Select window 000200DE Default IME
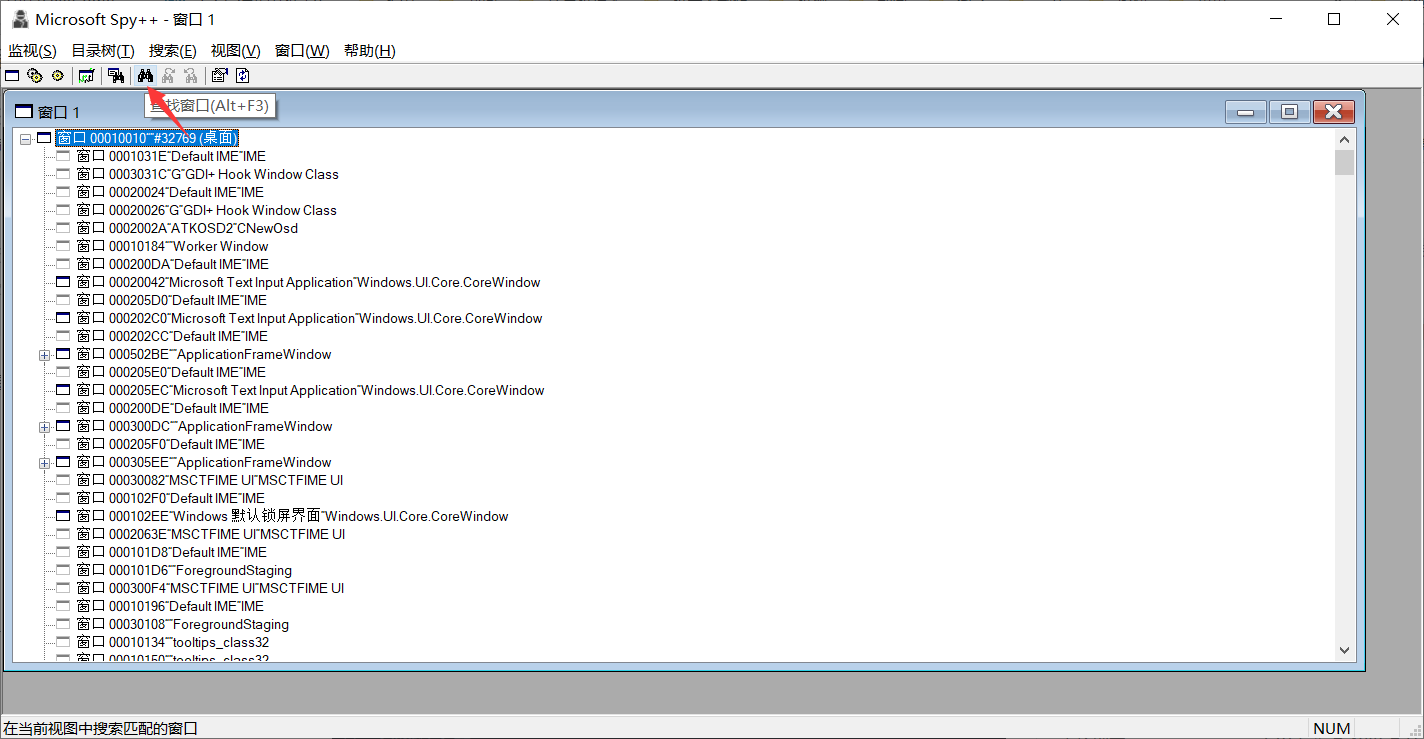Viewport: 1424px width, 739px height. pos(172,408)
